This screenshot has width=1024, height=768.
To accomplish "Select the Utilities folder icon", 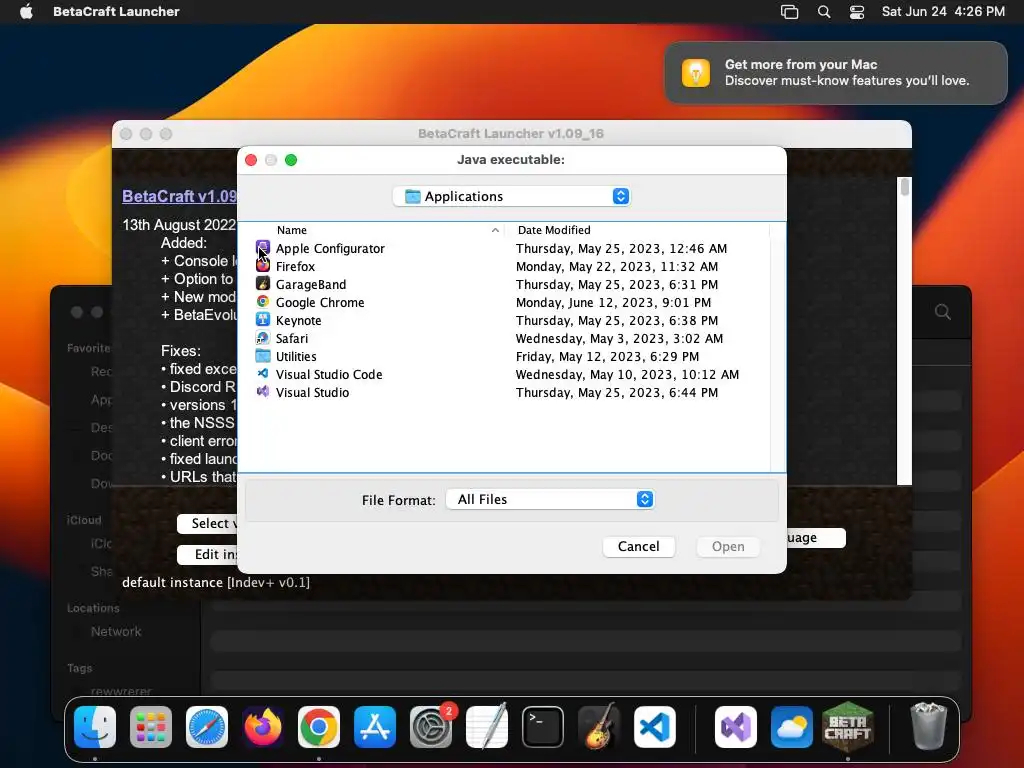I will pos(263,356).
